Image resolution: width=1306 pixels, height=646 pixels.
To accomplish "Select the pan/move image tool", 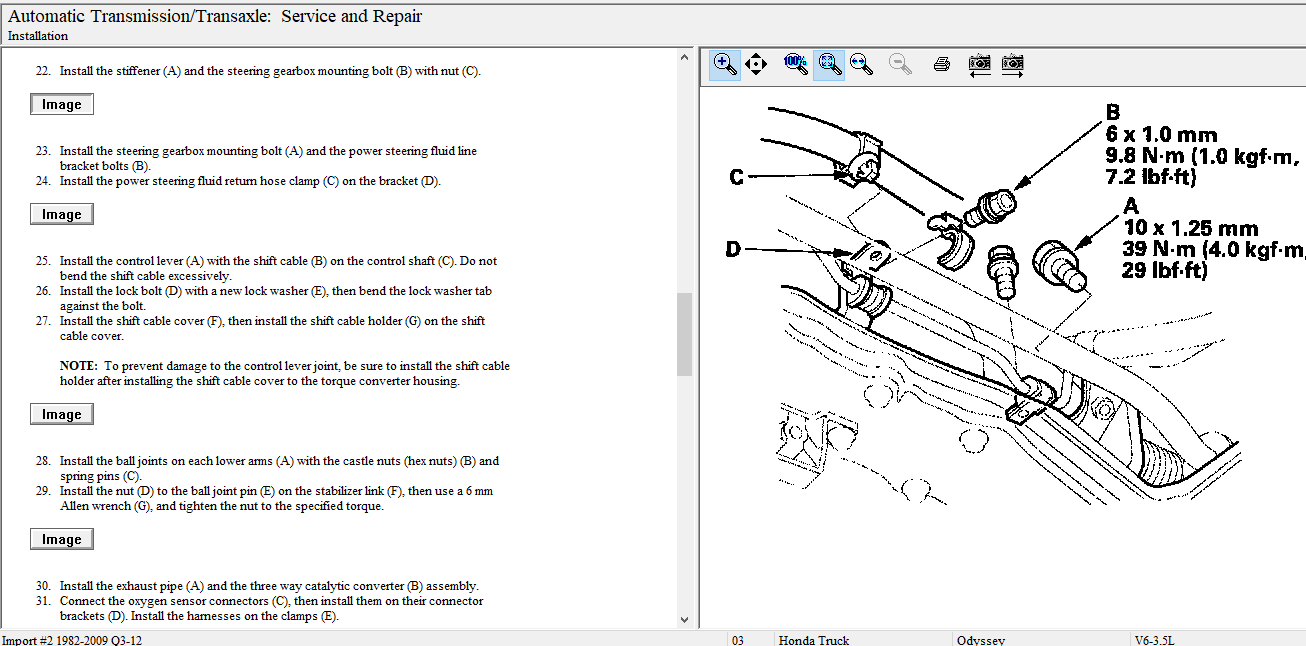I will 756,65.
